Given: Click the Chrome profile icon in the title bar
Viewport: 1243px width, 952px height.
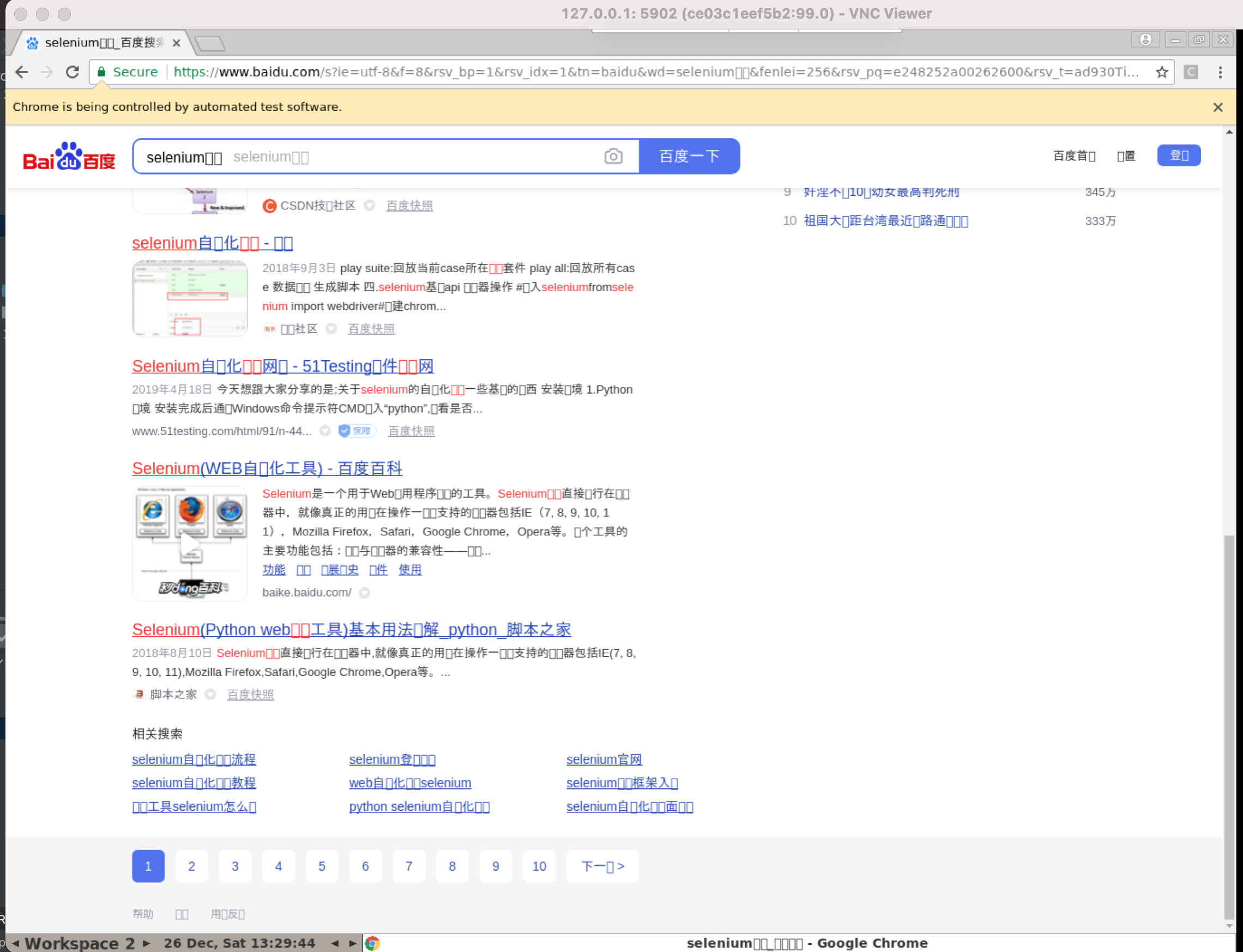Looking at the screenshot, I should tap(1145, 40).
